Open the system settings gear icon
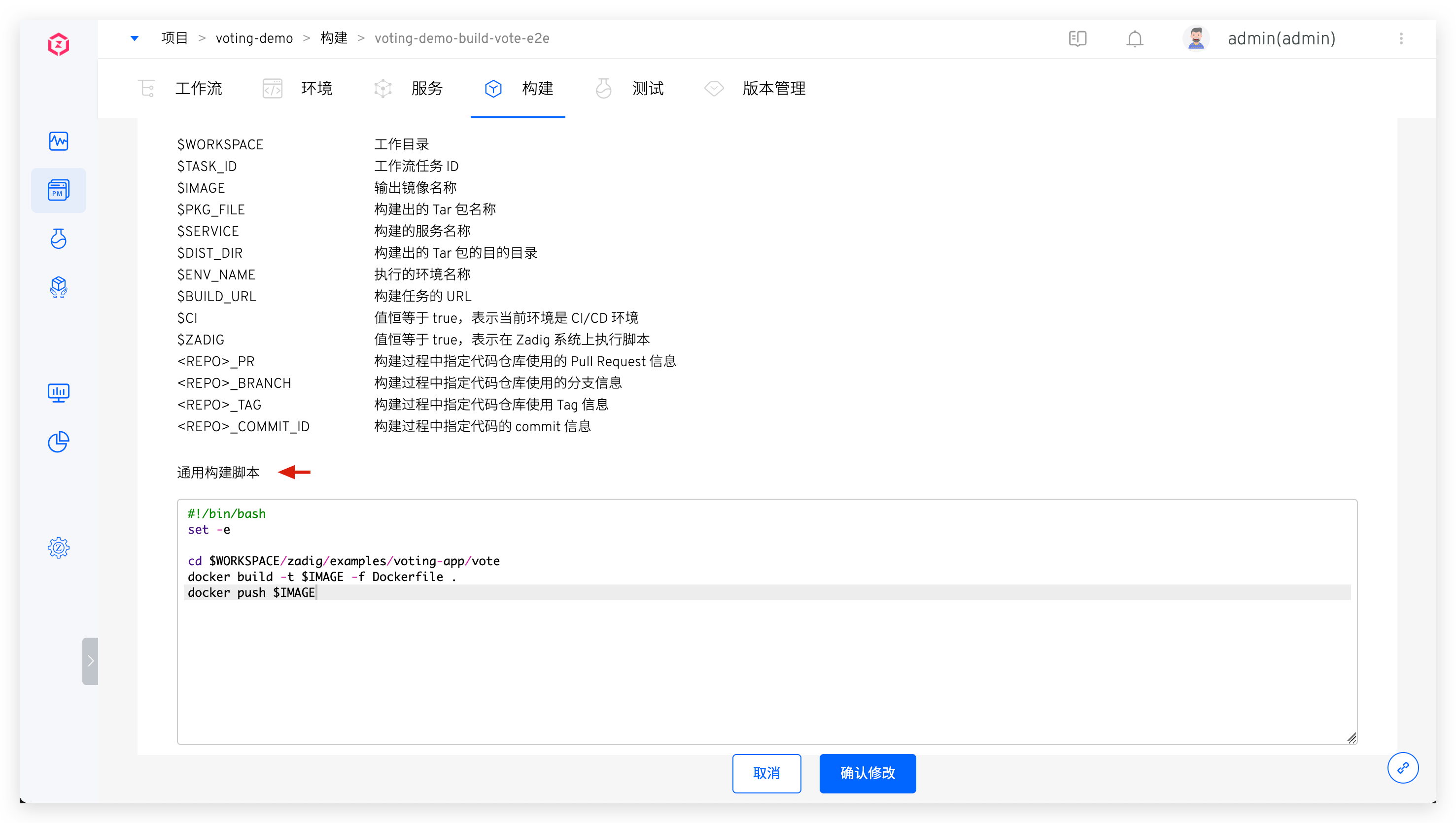Screen dimensions: 1456x823 tap(58, 548)
